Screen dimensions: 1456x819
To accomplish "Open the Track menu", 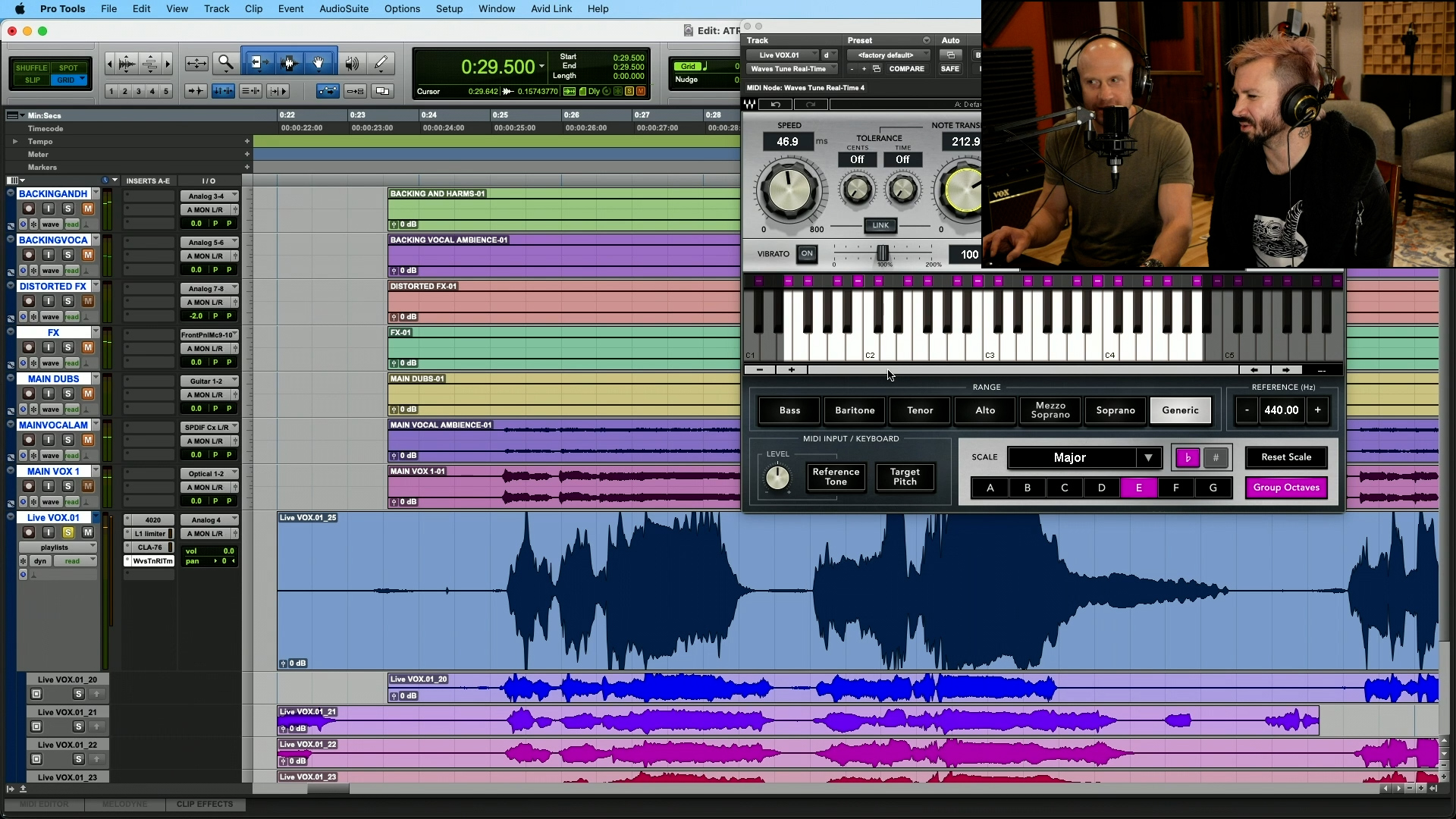I will point(216,9).
